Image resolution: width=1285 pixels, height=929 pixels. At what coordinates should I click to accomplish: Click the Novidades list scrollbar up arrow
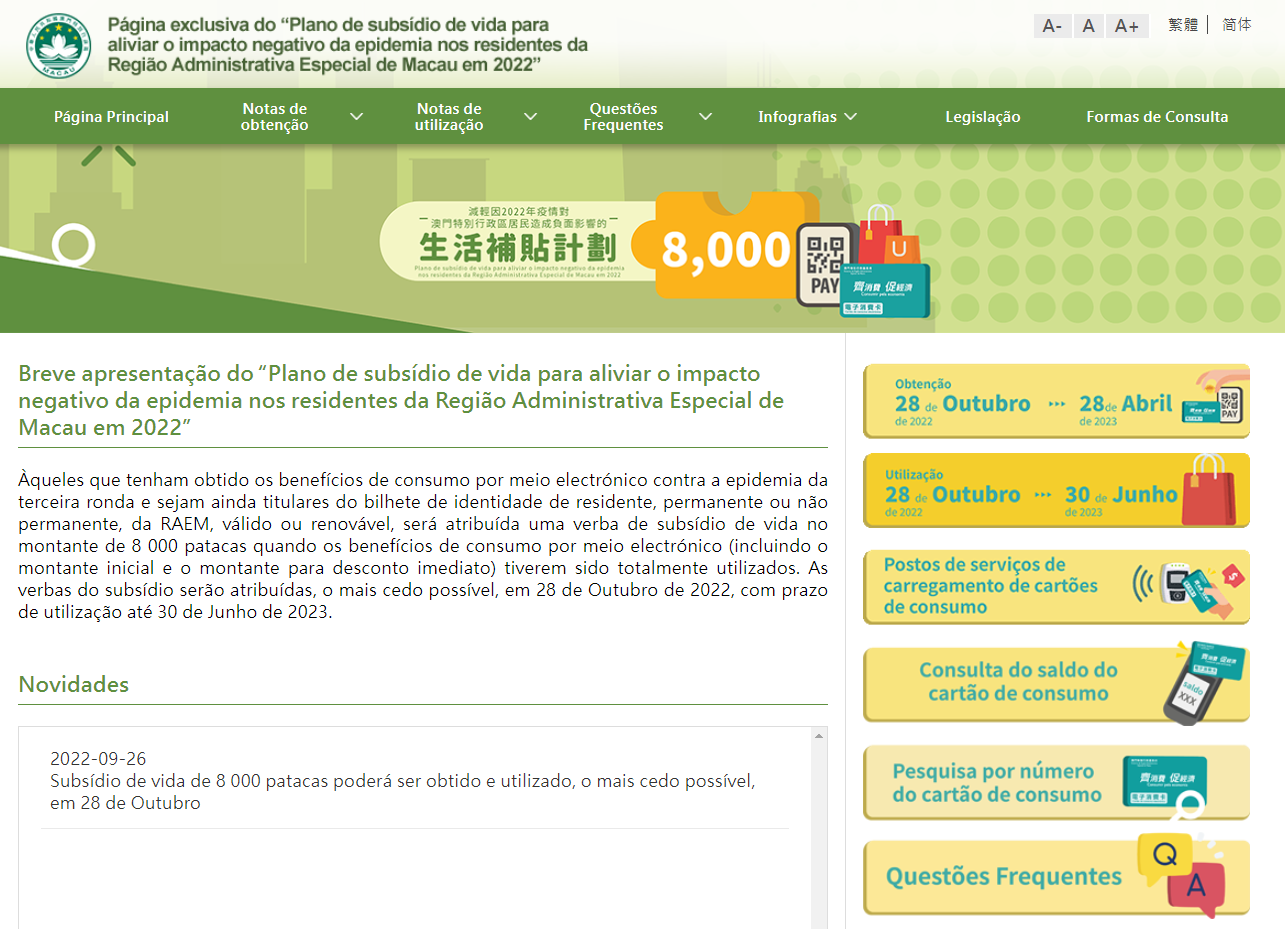coord(819,736)
